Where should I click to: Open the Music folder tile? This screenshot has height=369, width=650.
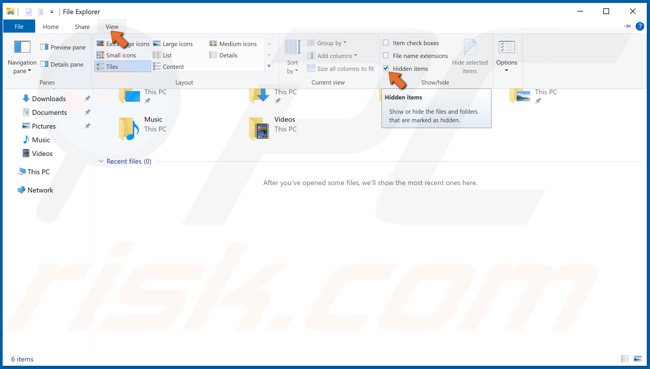pos(143,128)
